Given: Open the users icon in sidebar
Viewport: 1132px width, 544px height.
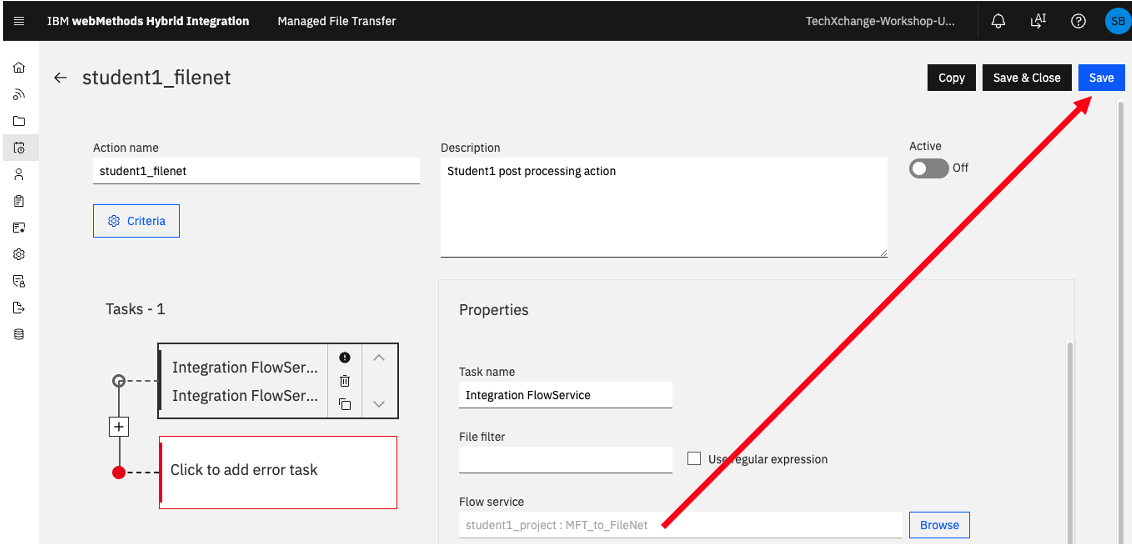Looking at the screenshot, I should pos(19,174).
